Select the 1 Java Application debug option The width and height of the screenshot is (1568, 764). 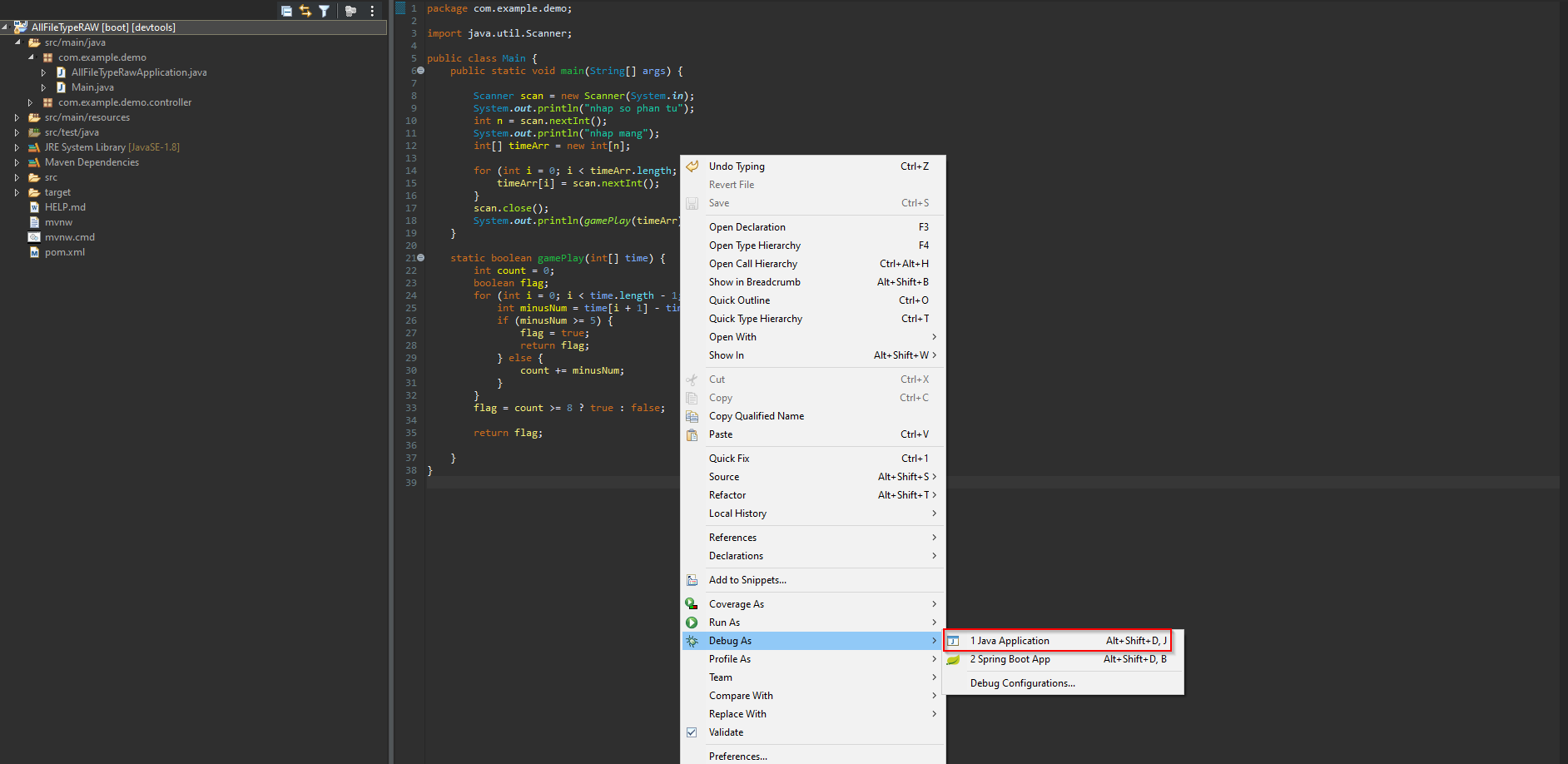1010,640
